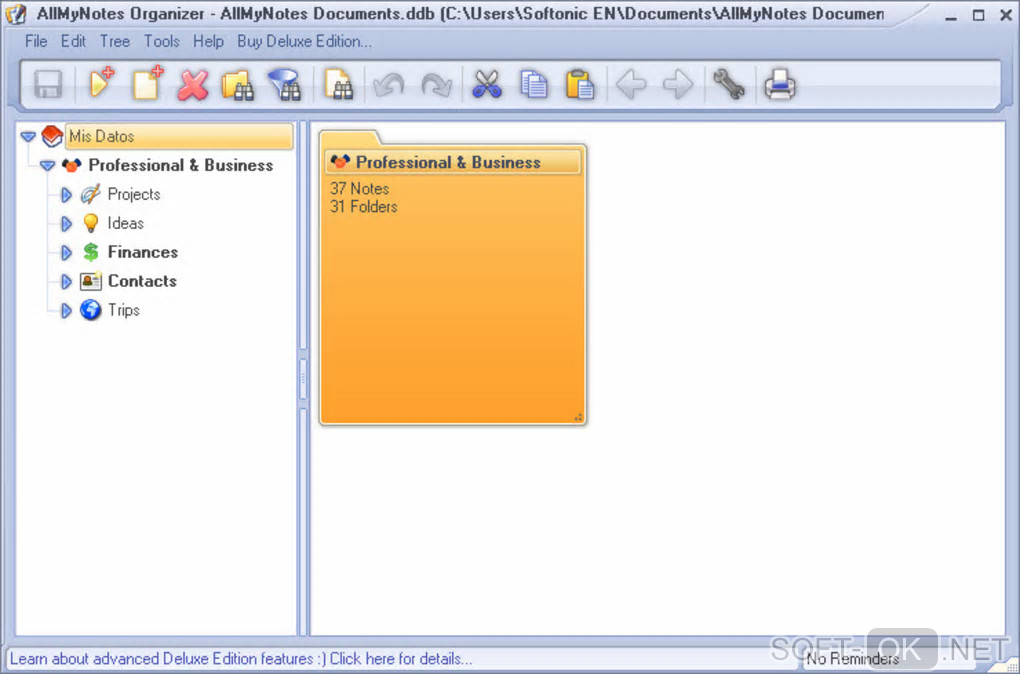Click Professional & Business folder card header
Viewport: 1020px width, 674px height.
pyautogui.click(x=453, y=162)
